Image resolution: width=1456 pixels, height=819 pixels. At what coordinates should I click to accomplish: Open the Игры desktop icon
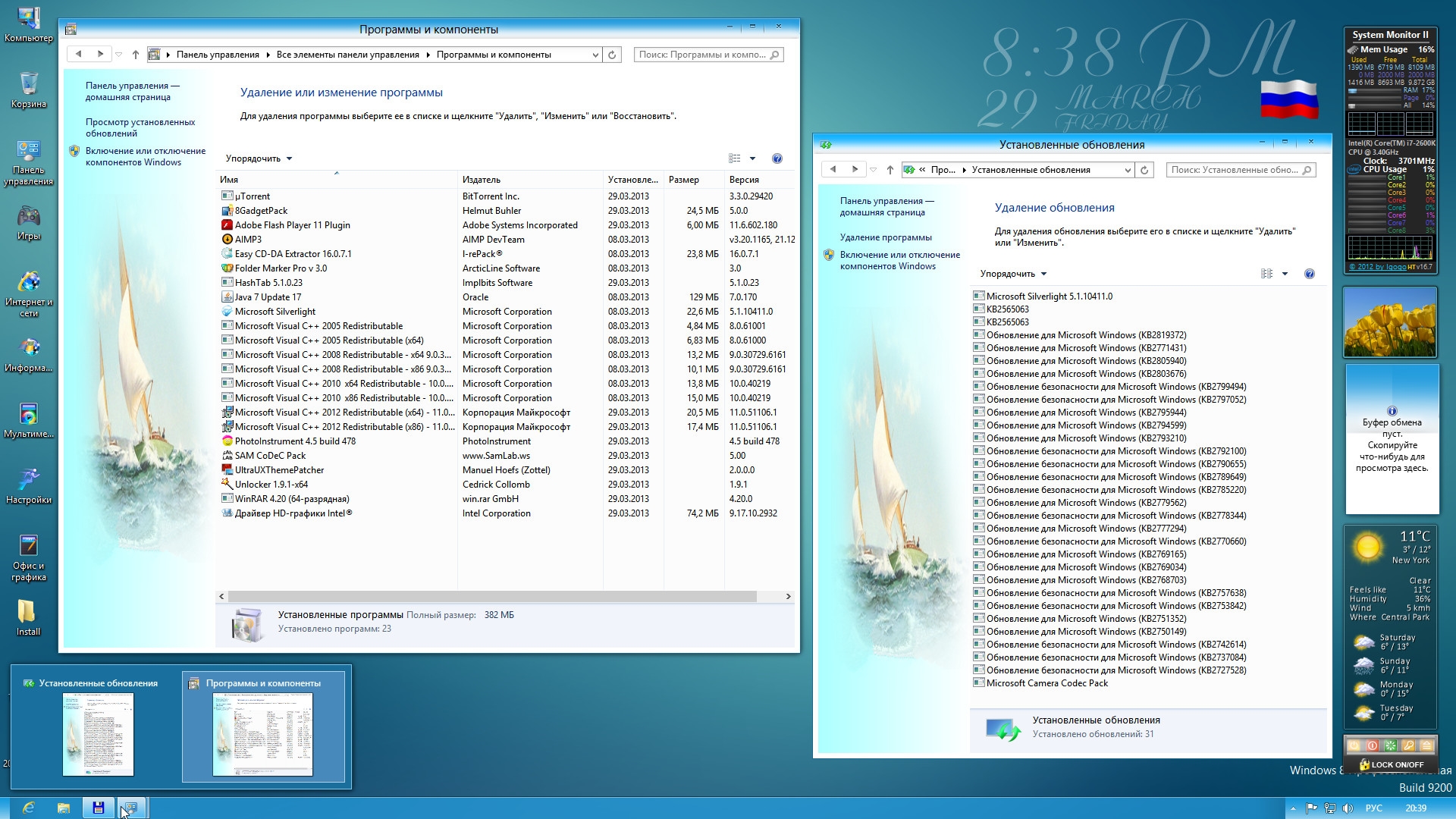[x=29, y=222]
